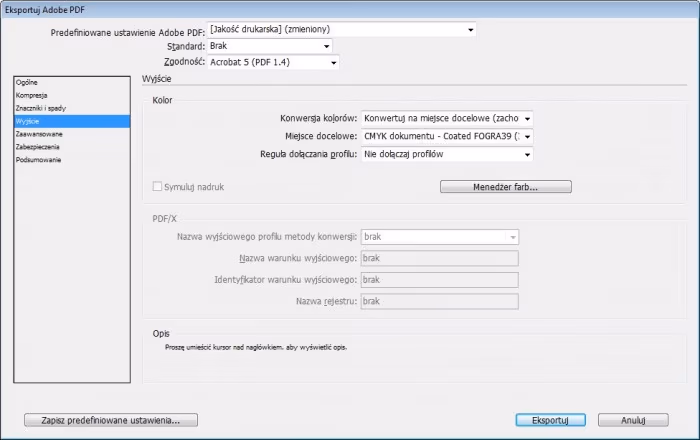
Task: Expand the Konwersja kolorów dropdown
Action: click(447, 118)
